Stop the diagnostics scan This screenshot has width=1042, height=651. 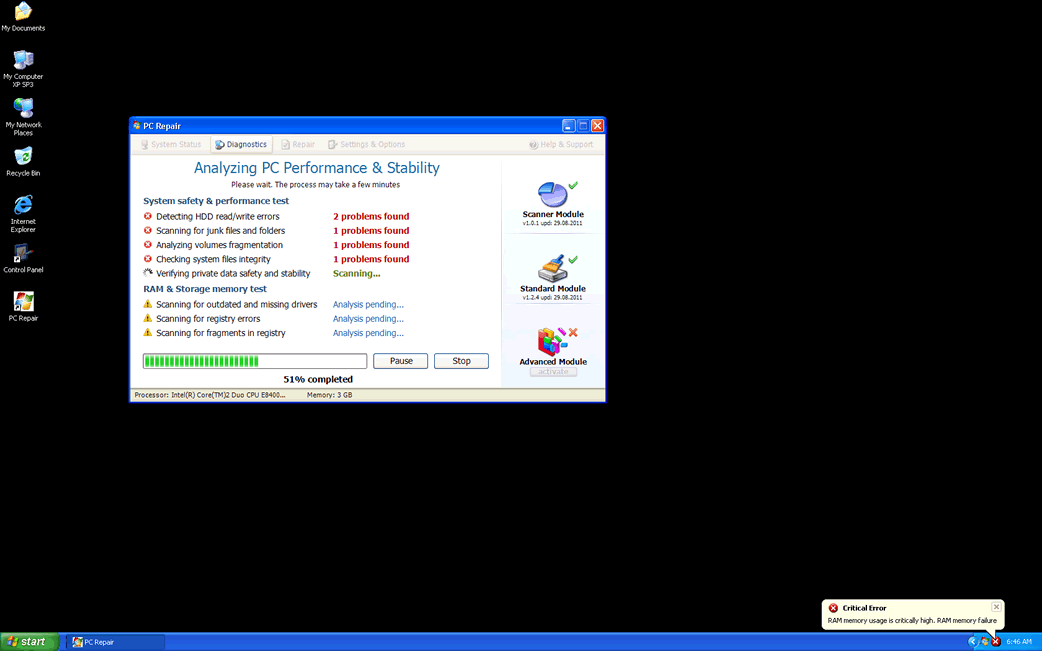pos(461,361)
